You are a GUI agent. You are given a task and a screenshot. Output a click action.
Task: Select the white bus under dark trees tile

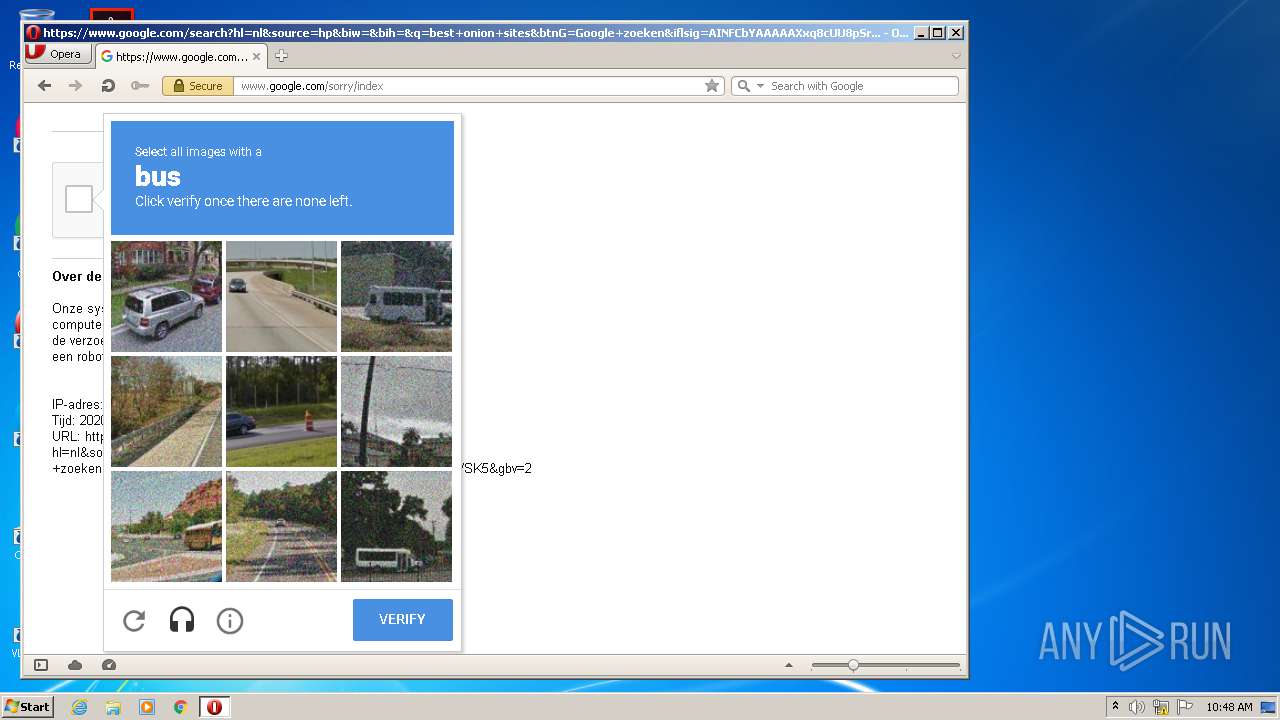396,526
